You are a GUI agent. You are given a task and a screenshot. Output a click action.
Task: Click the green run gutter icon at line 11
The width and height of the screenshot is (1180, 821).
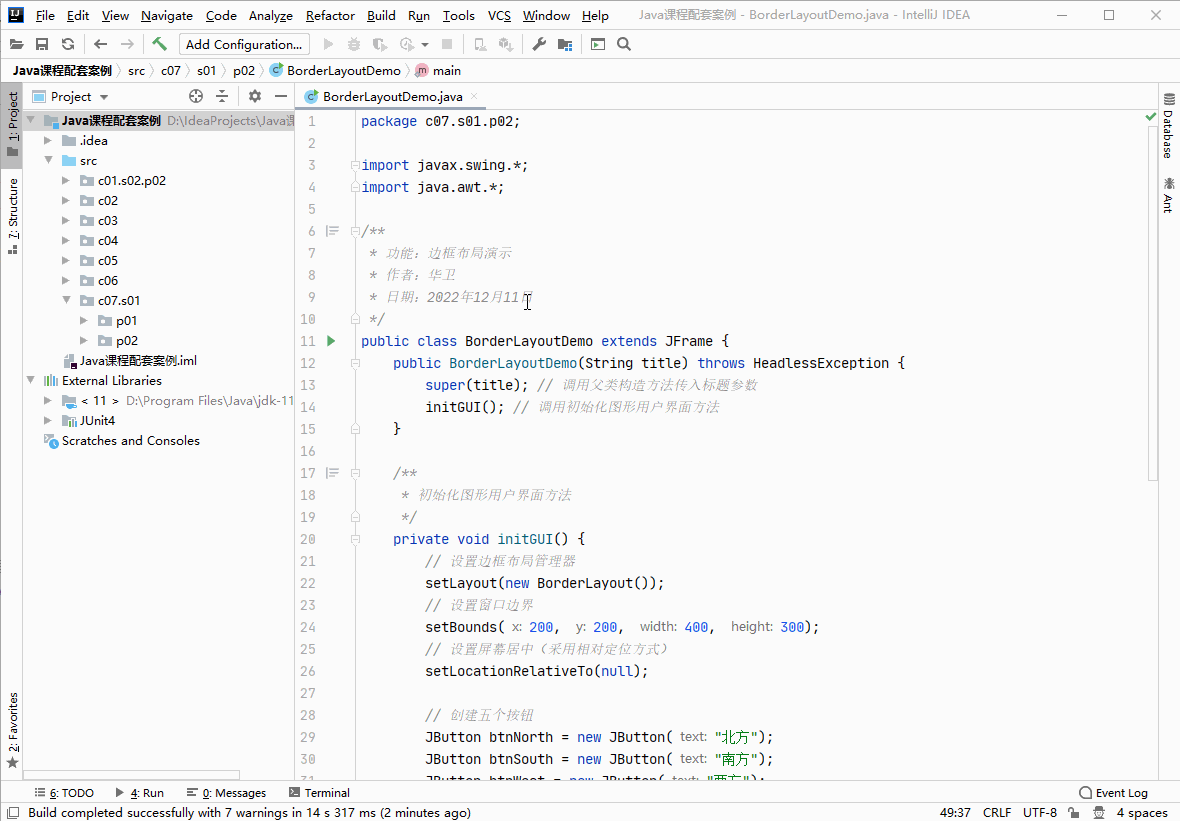(331, 341)
